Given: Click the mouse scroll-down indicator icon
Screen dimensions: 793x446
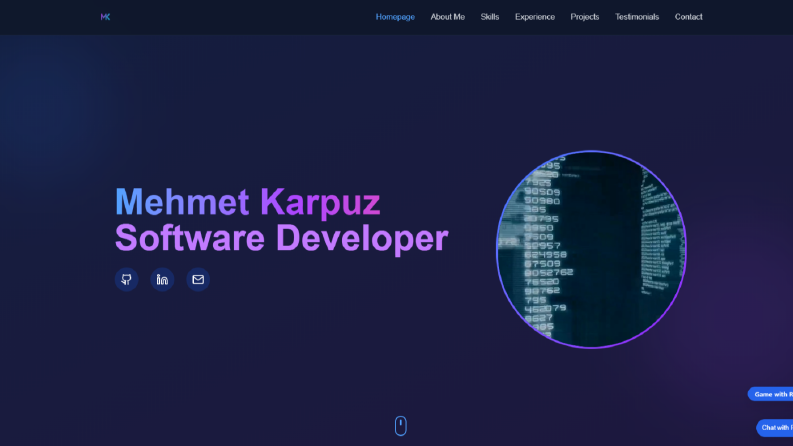Looking at the screenshot, I should 401,426.
